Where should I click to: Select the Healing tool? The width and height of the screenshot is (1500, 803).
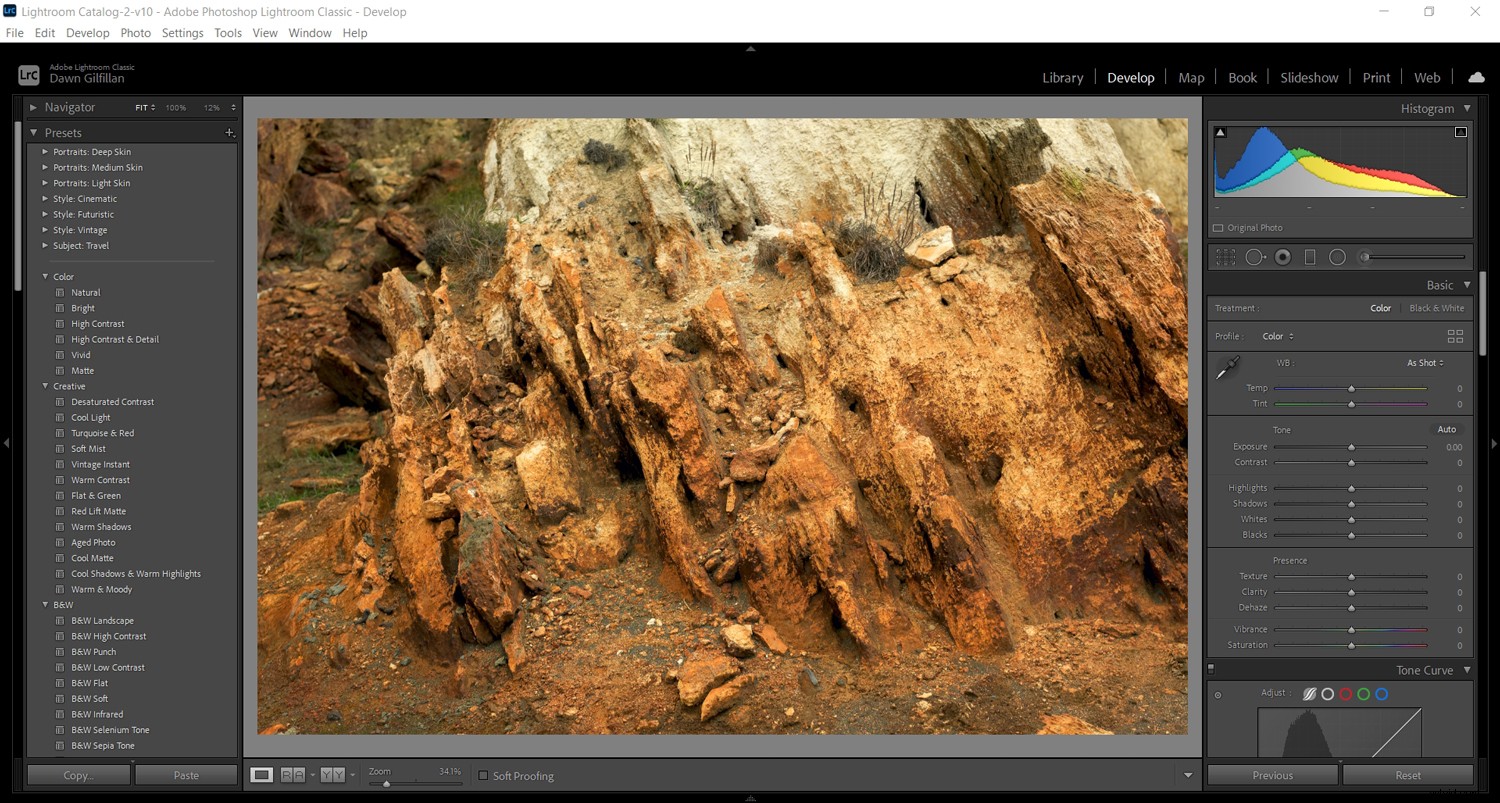(x=1254, y=256)
